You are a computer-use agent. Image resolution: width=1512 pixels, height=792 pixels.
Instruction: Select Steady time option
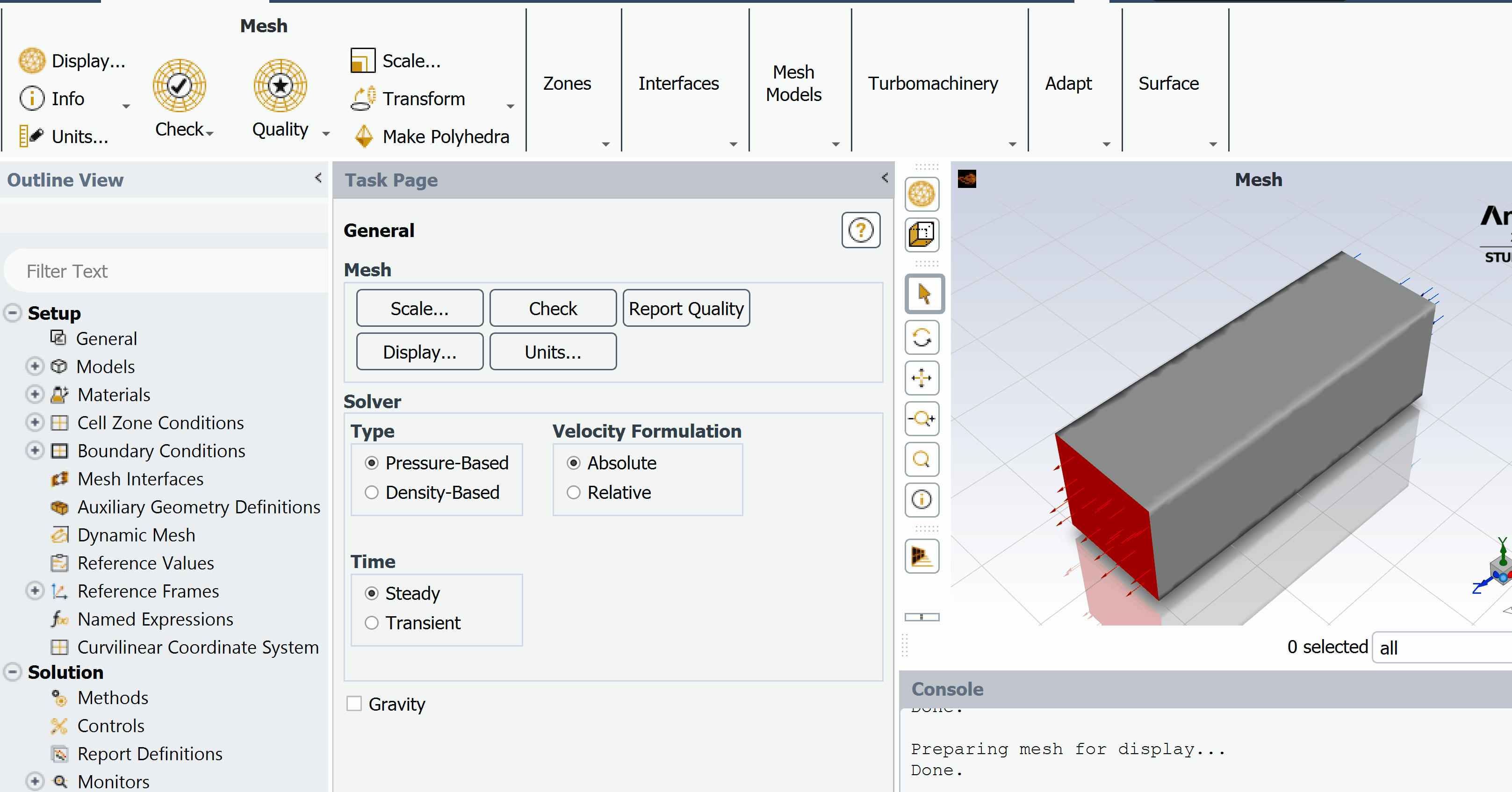372,594
